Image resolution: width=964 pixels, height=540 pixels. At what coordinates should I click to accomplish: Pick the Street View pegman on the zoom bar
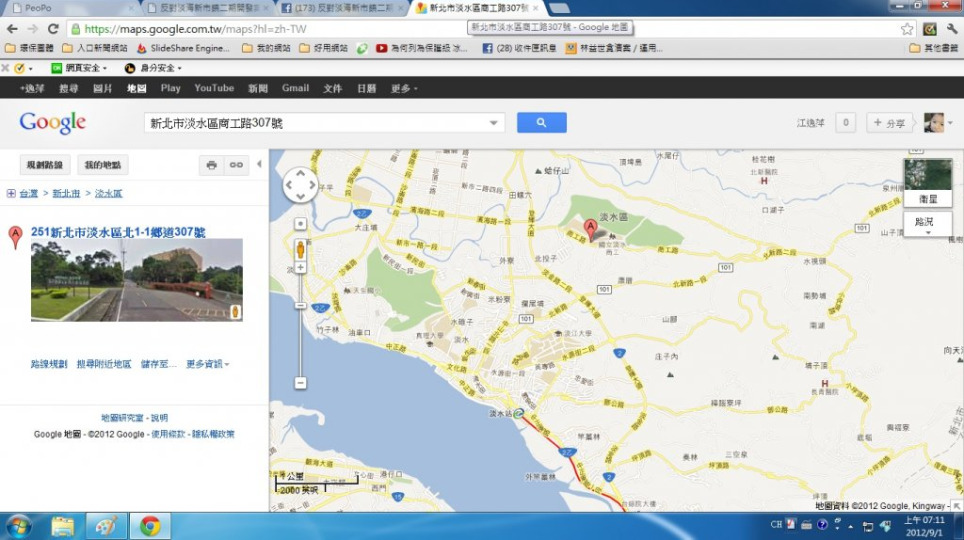coord(300,251)
